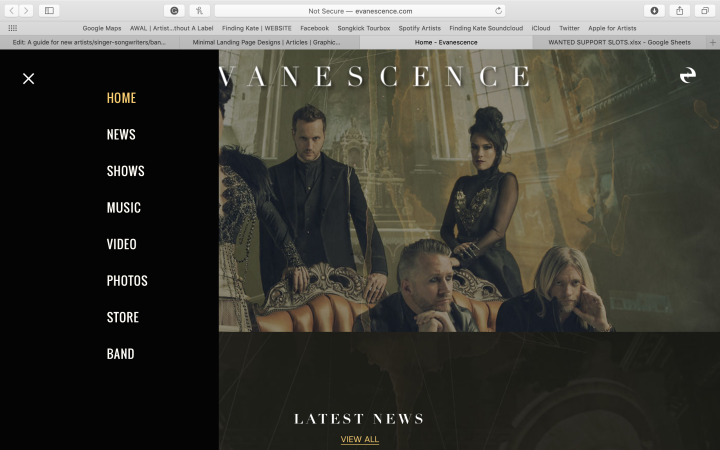Click the extension icon next to address bar
Image resolution: width=720 pixels, height=450 pixels.
pyautogui.click(x=199, y=11)
